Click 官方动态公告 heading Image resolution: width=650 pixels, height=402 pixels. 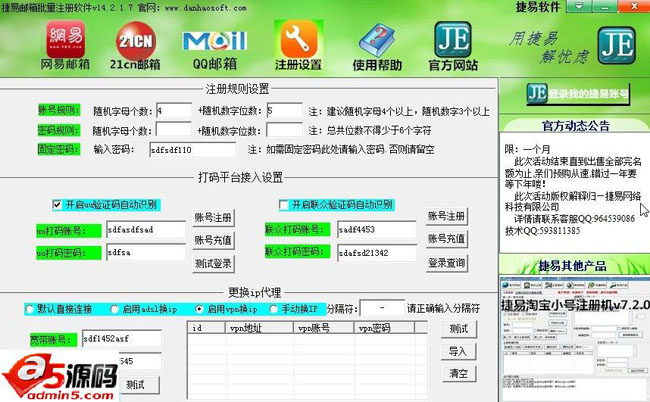575,126
